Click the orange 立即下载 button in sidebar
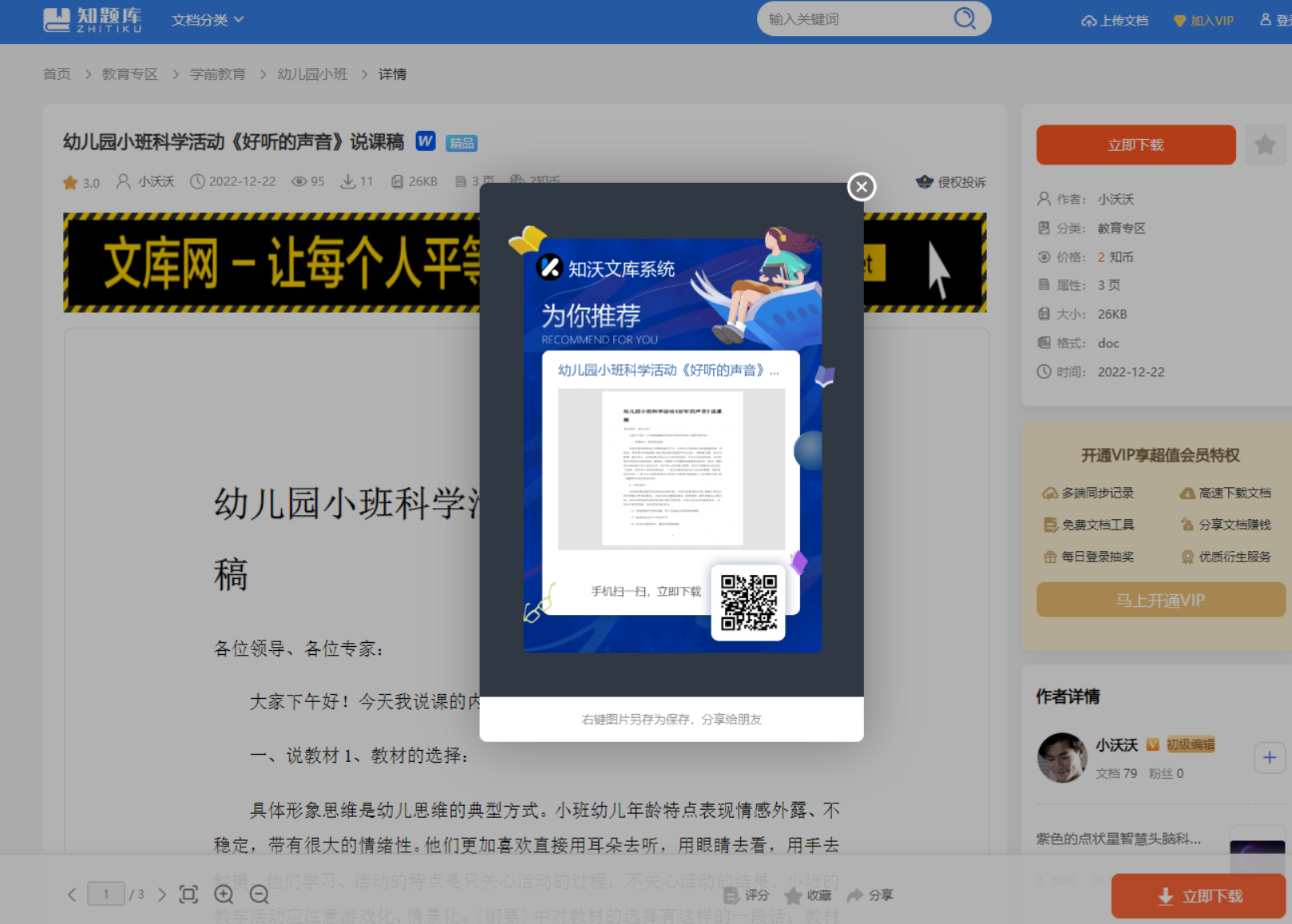This screenshot has width=1292, height=924. click(x=1135, y=145)
